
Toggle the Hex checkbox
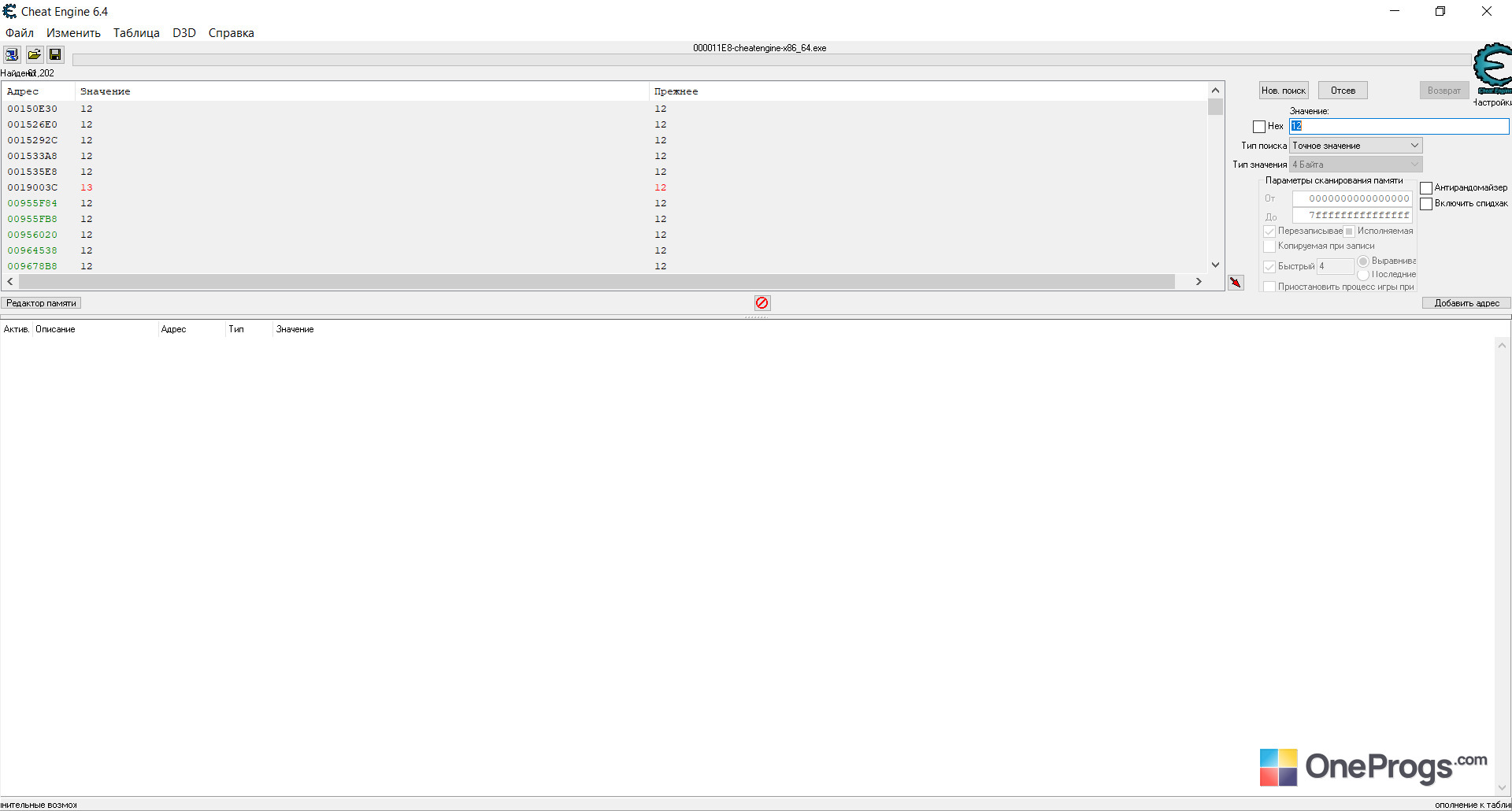[x=1259, y=127]
